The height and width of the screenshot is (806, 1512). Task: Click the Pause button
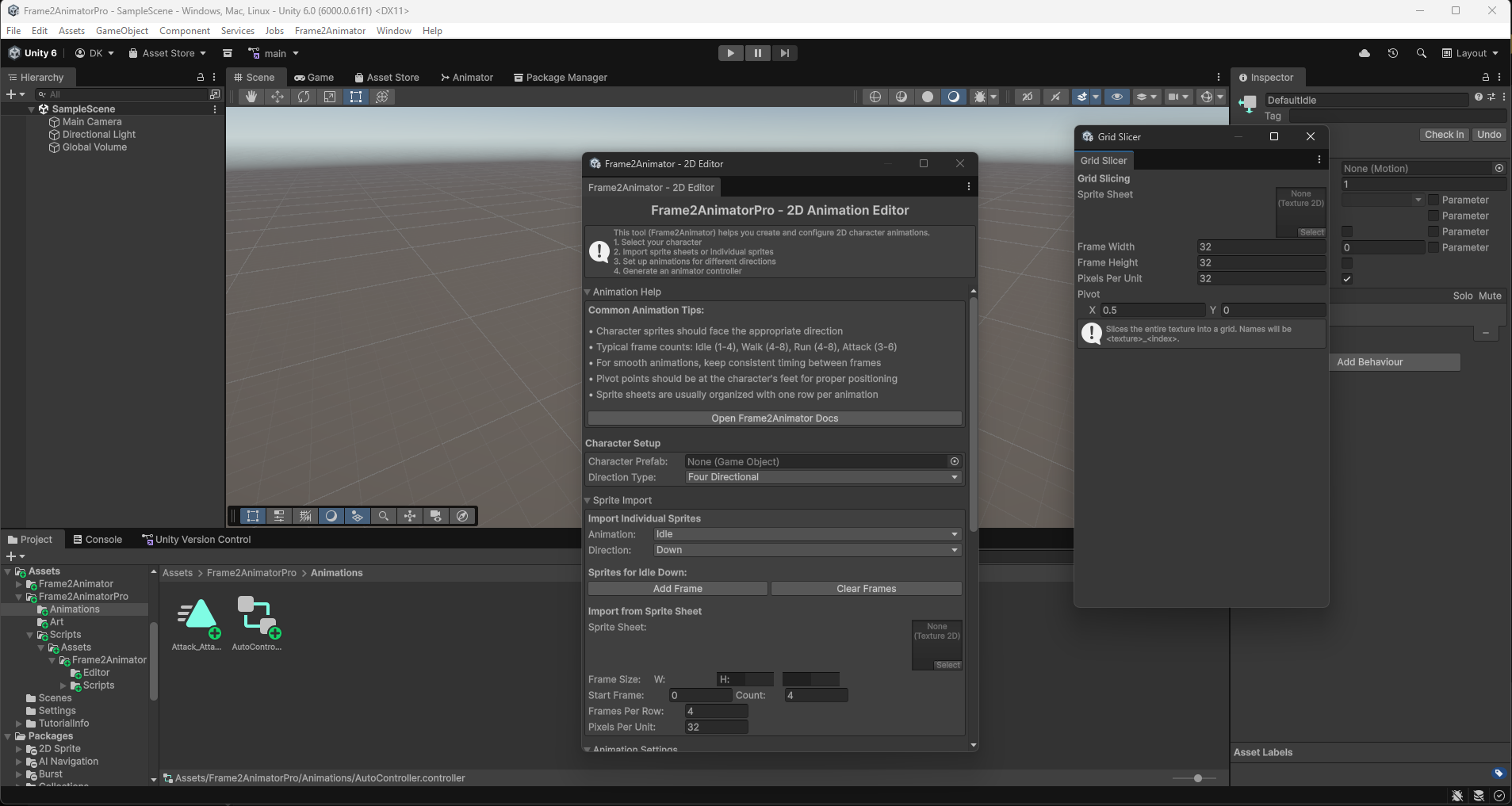click(757, 53)
